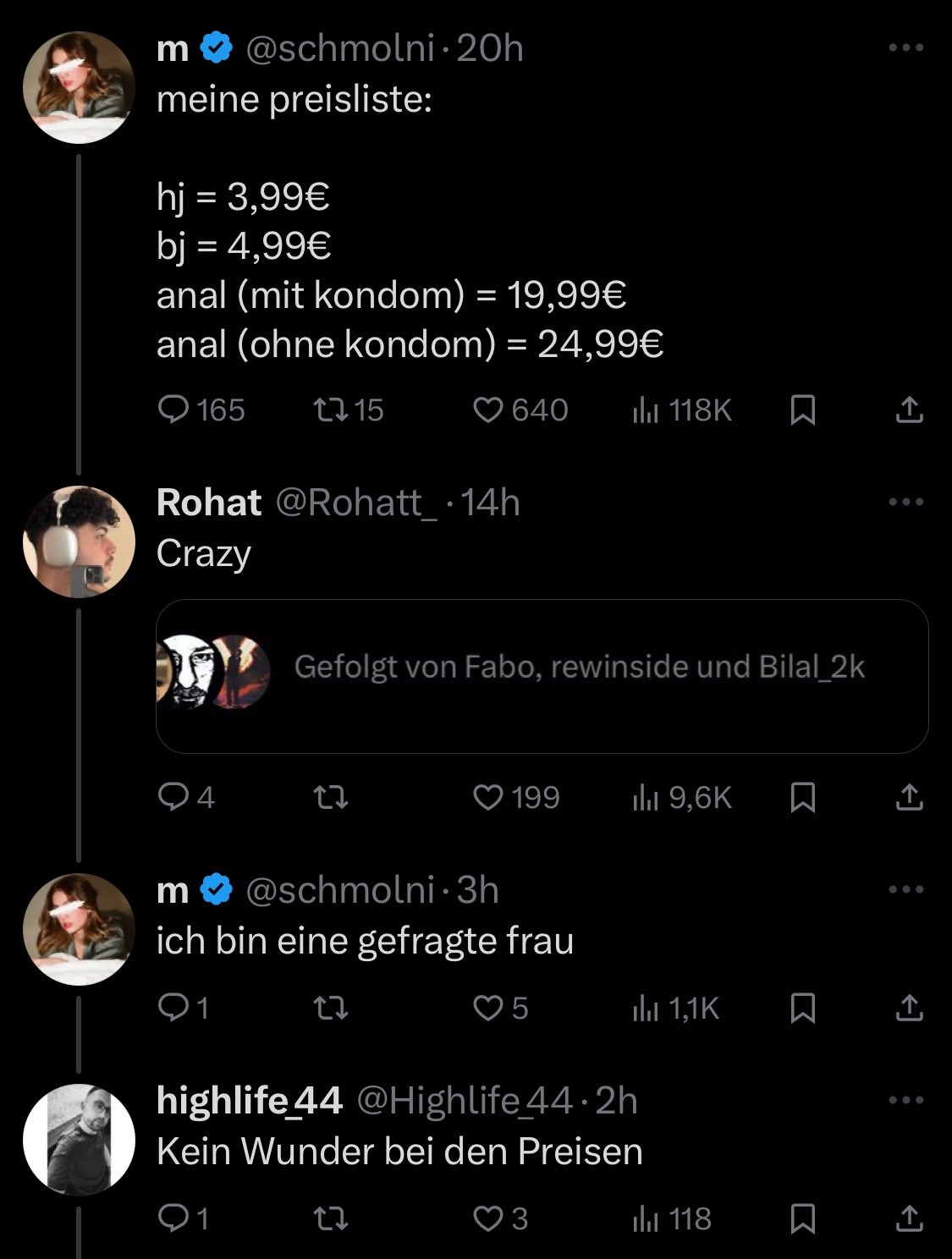Open the 'Gefolgt von Fabo, rewinside' followers card
952x1259 pixels.
pos(542,675)
